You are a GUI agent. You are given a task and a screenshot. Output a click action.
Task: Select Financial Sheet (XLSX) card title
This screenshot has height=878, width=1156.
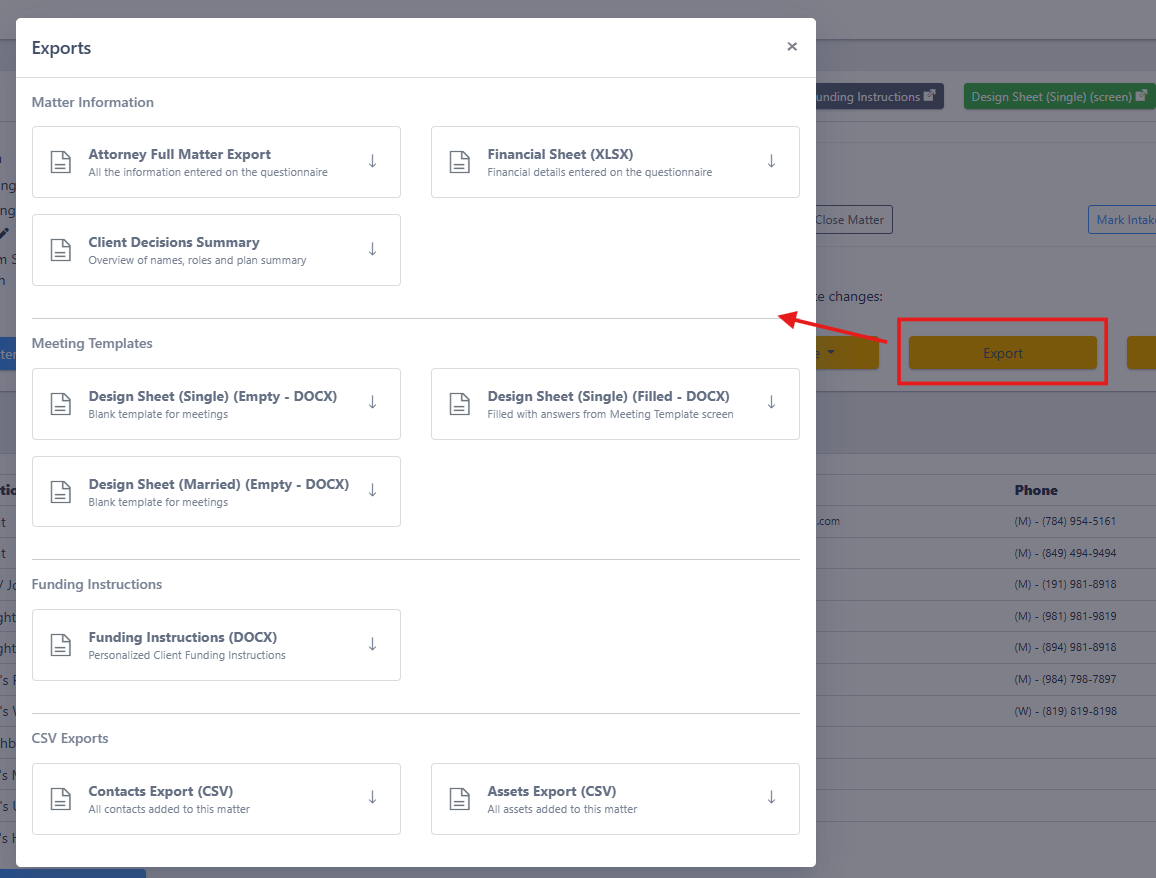click(x=560, y=154)
